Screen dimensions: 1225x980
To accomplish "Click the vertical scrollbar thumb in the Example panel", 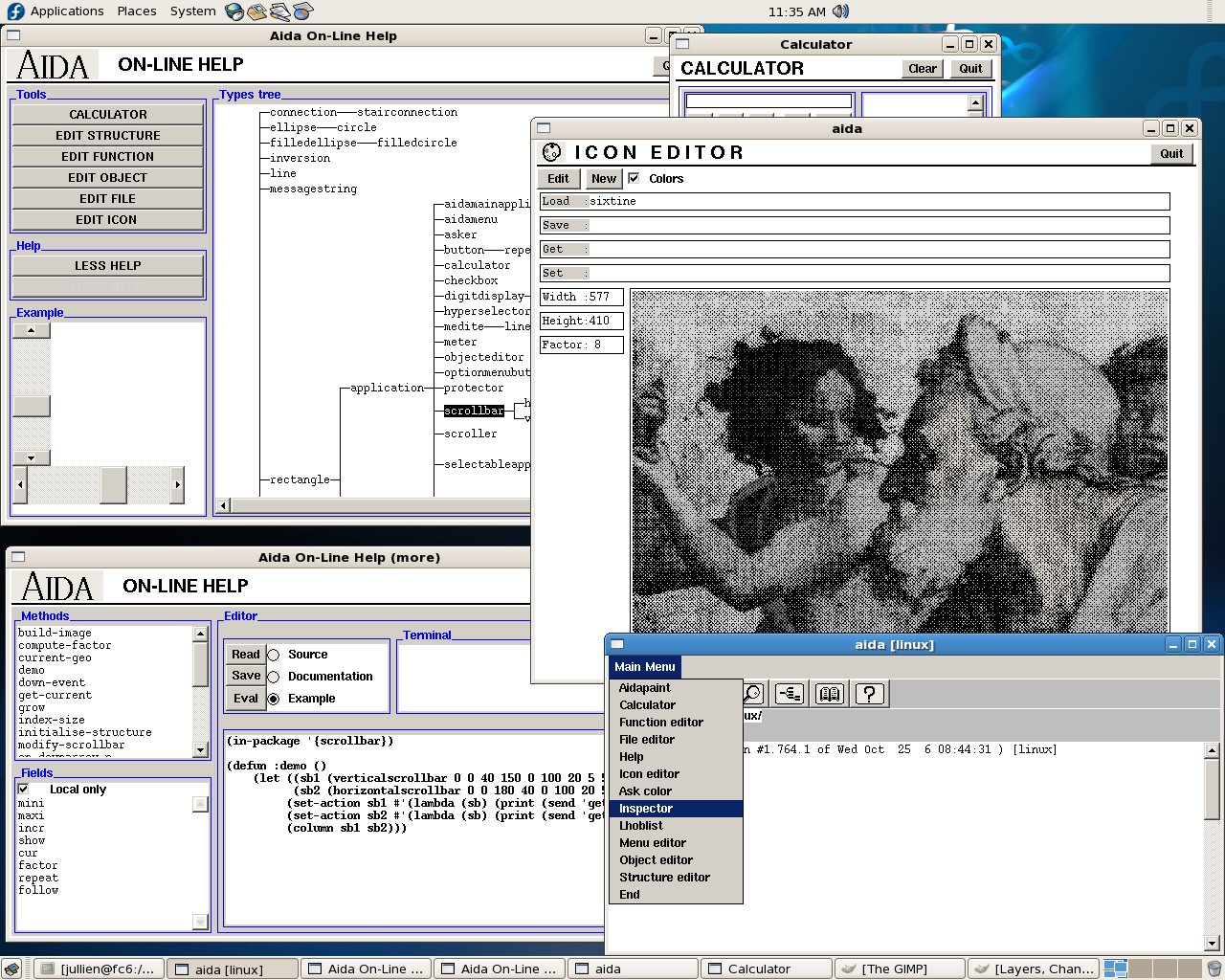I will 32,406.
